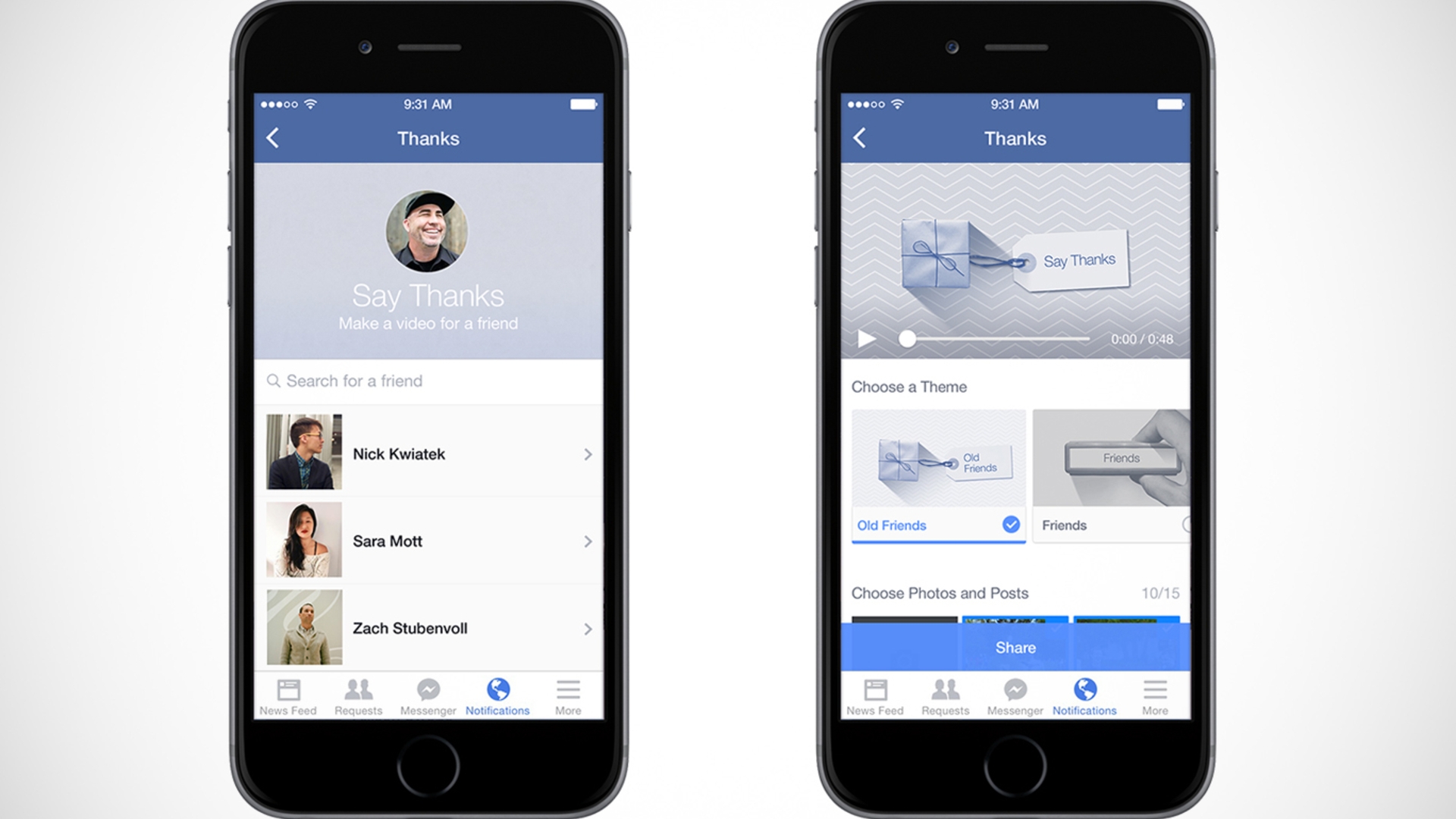
Task: Click the News Feed tab label
Action: point(290,710)
